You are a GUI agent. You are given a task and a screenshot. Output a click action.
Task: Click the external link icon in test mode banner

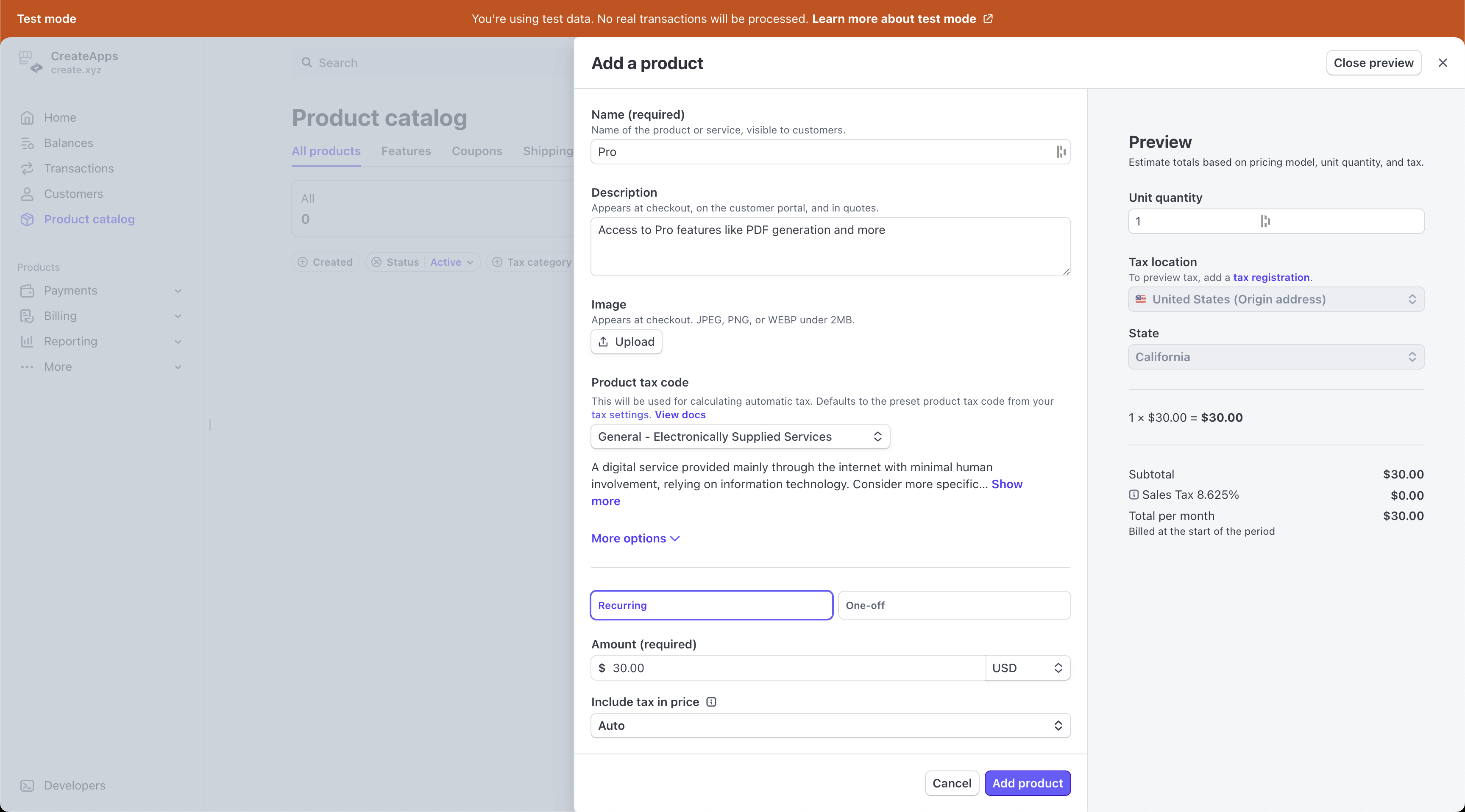989,19
